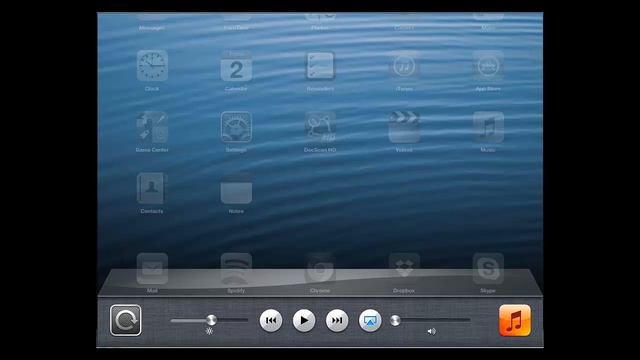Open the Contacts app
The image size is (640, 360).
click(x=152, y=188)
